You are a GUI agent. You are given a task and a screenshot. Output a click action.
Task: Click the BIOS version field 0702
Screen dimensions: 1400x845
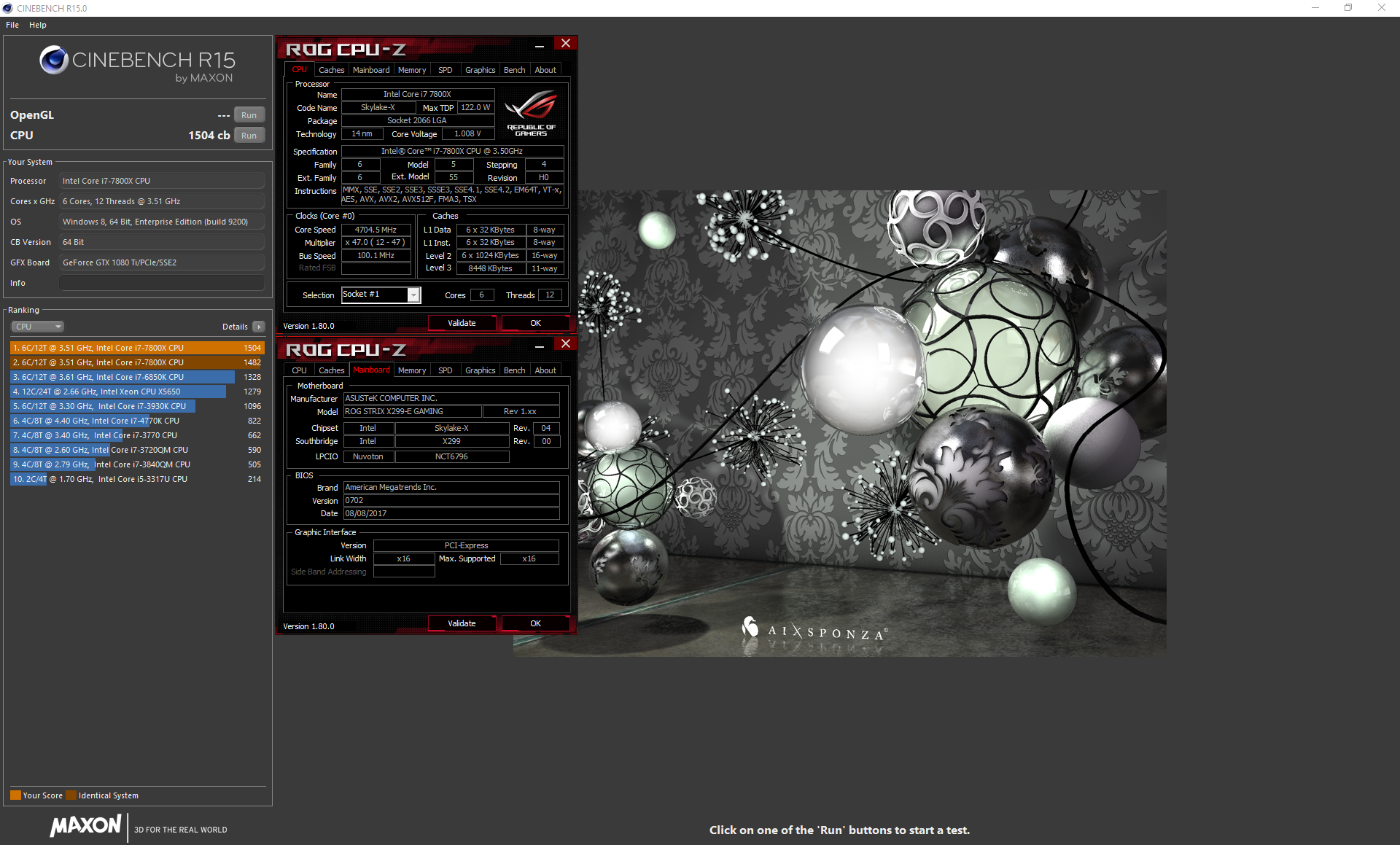pyautogui.click(x=451, y=501)
